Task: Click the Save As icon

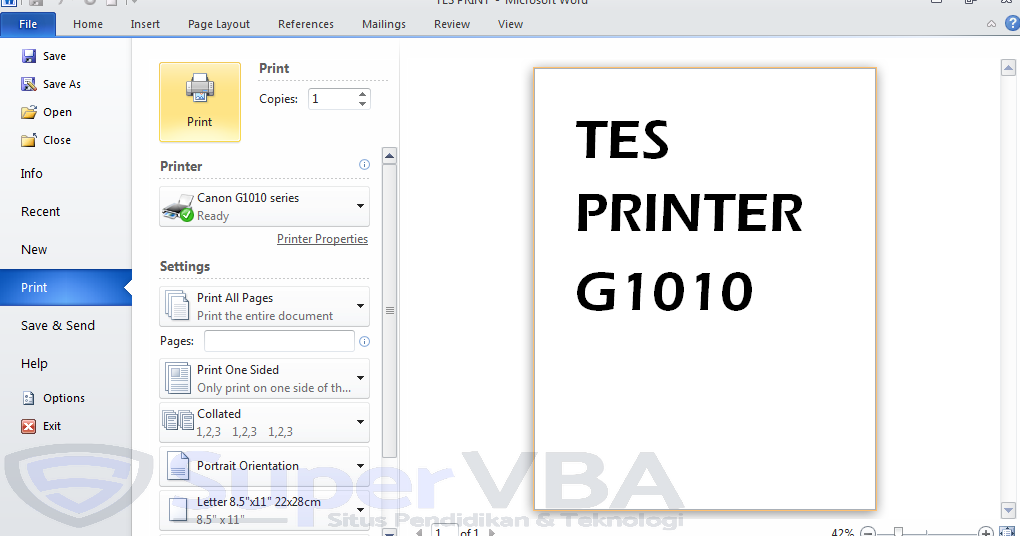Action: (x=29, y=84)
